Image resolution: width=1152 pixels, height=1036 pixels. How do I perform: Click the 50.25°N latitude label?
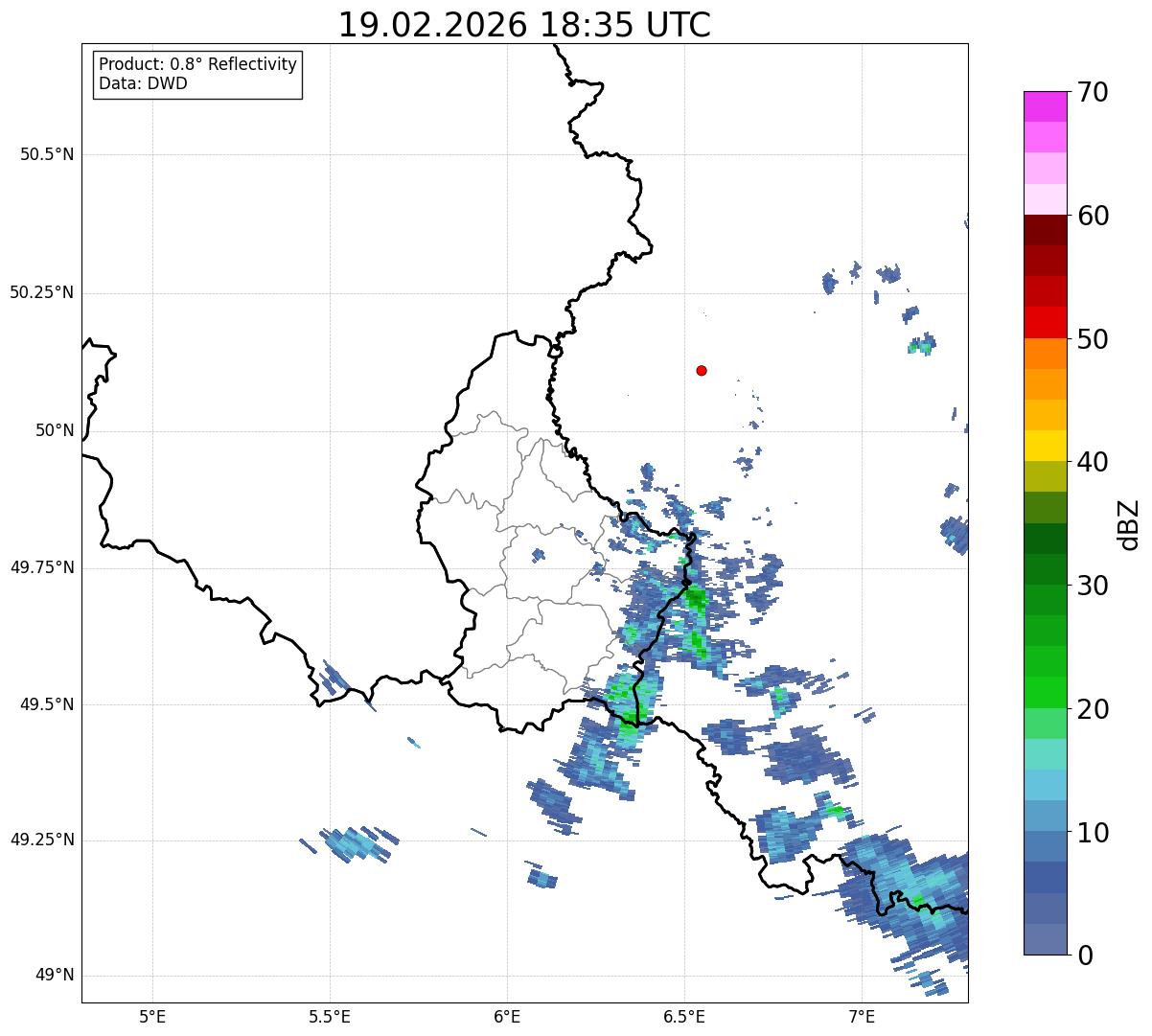point(41,292)
